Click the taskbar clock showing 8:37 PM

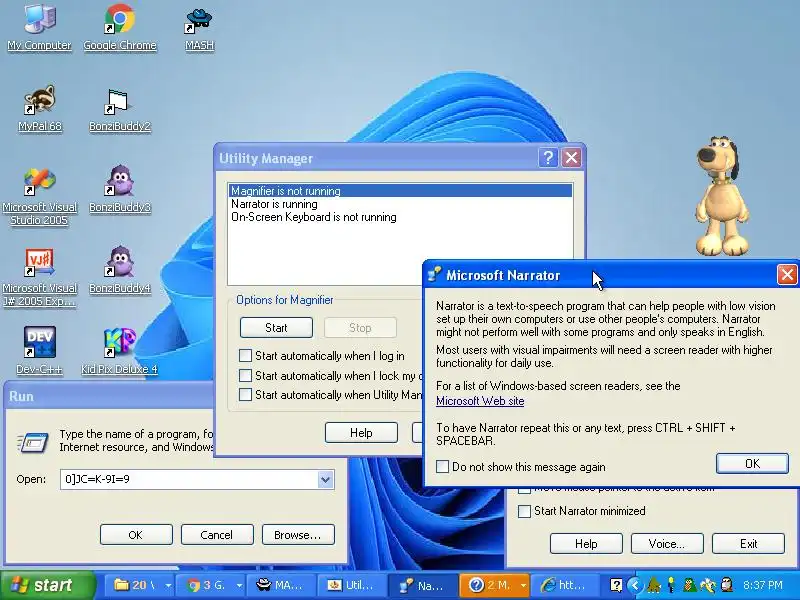(x=763, y=585)
